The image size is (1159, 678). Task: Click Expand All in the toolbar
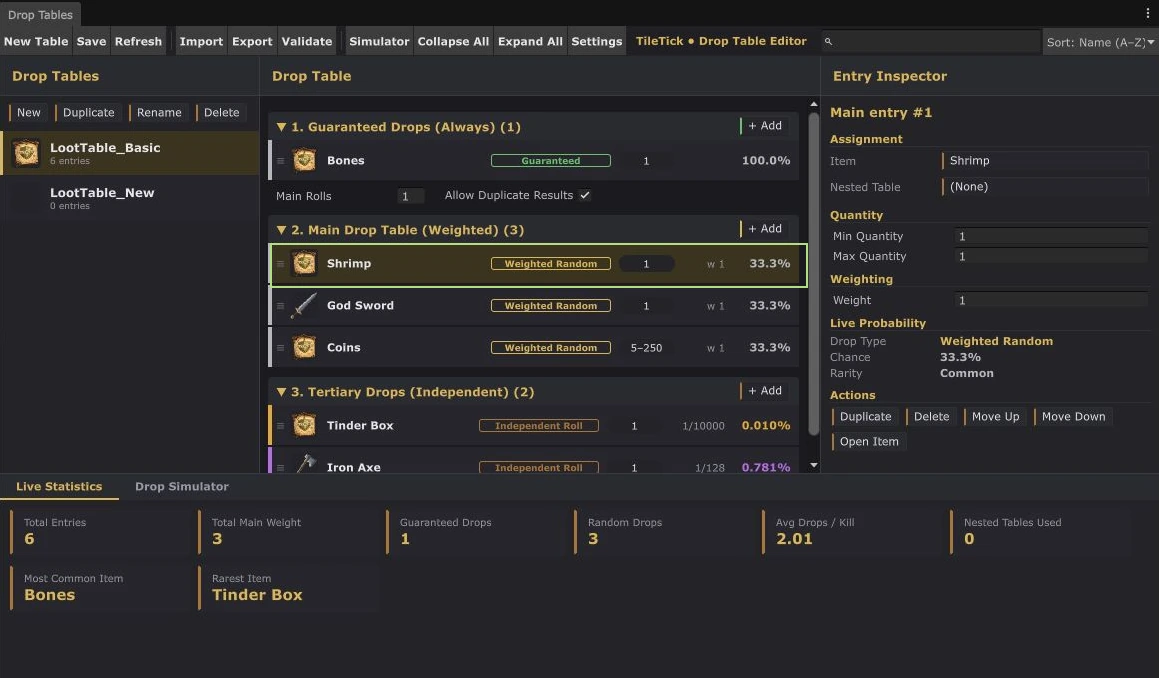(530, 41)
